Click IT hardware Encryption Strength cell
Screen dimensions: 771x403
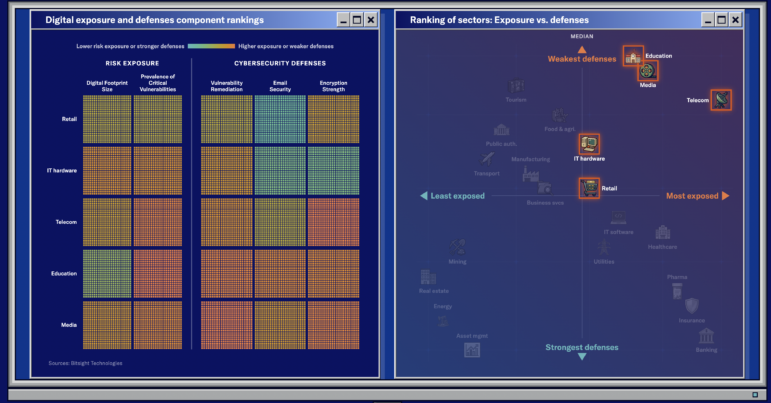tap(333, 171)
